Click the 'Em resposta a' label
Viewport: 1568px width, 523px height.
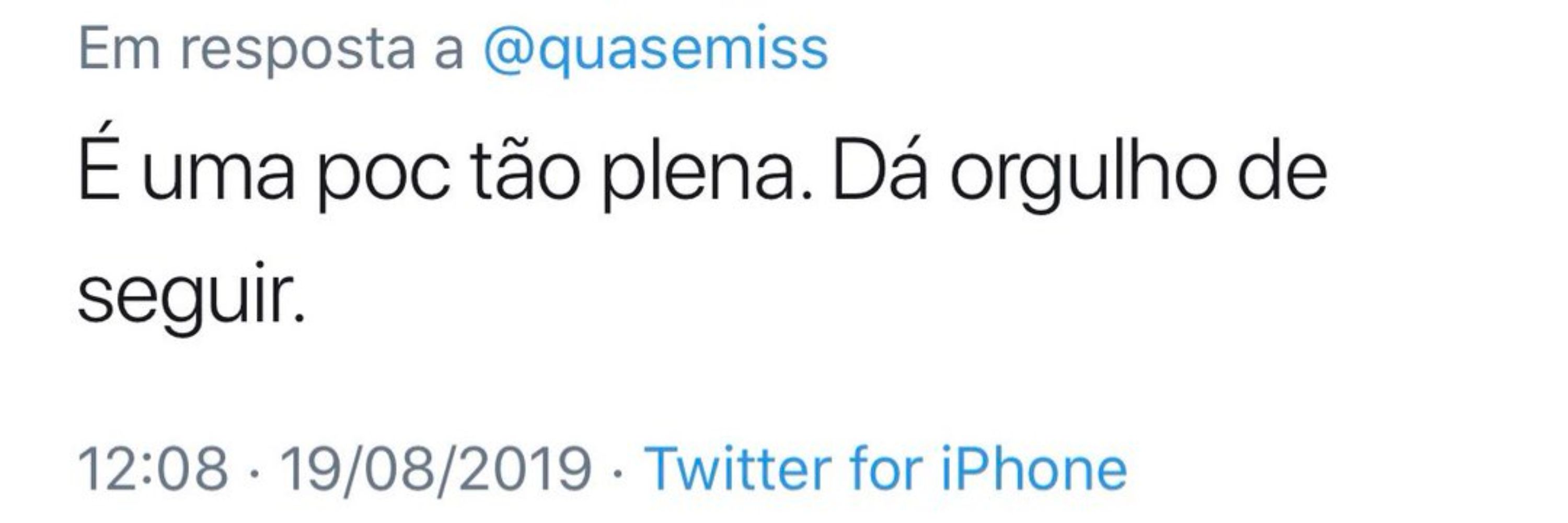pos(271,50)
